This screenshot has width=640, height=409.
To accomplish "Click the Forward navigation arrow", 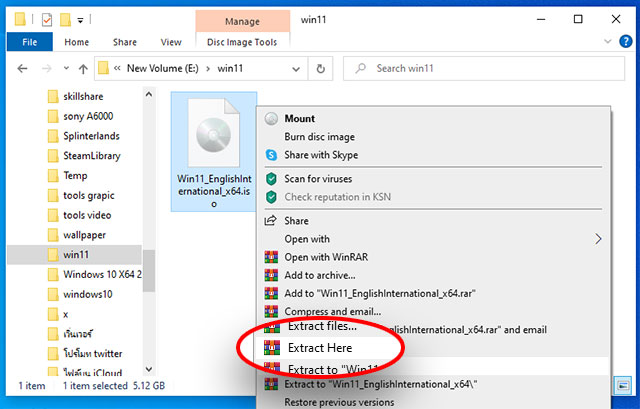I will (x=47, y=69).
